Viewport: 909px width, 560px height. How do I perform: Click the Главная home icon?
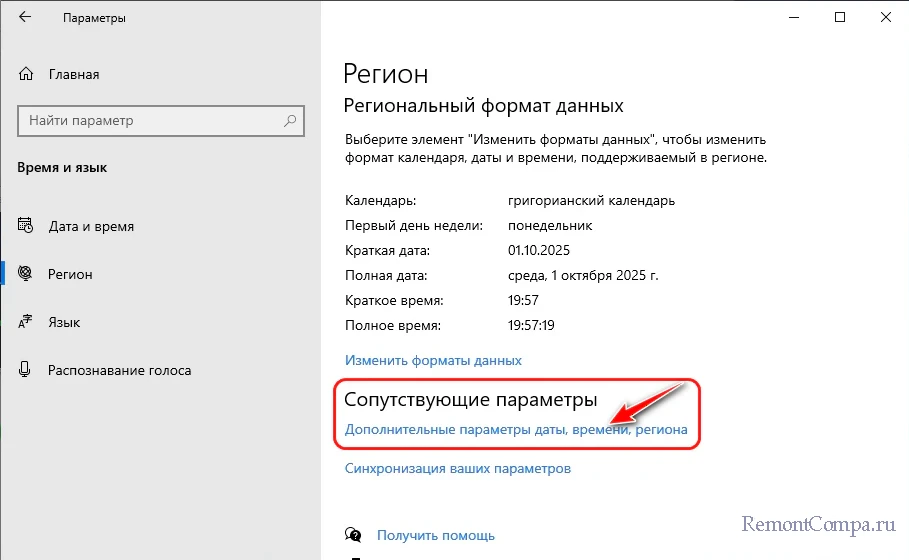26,74
